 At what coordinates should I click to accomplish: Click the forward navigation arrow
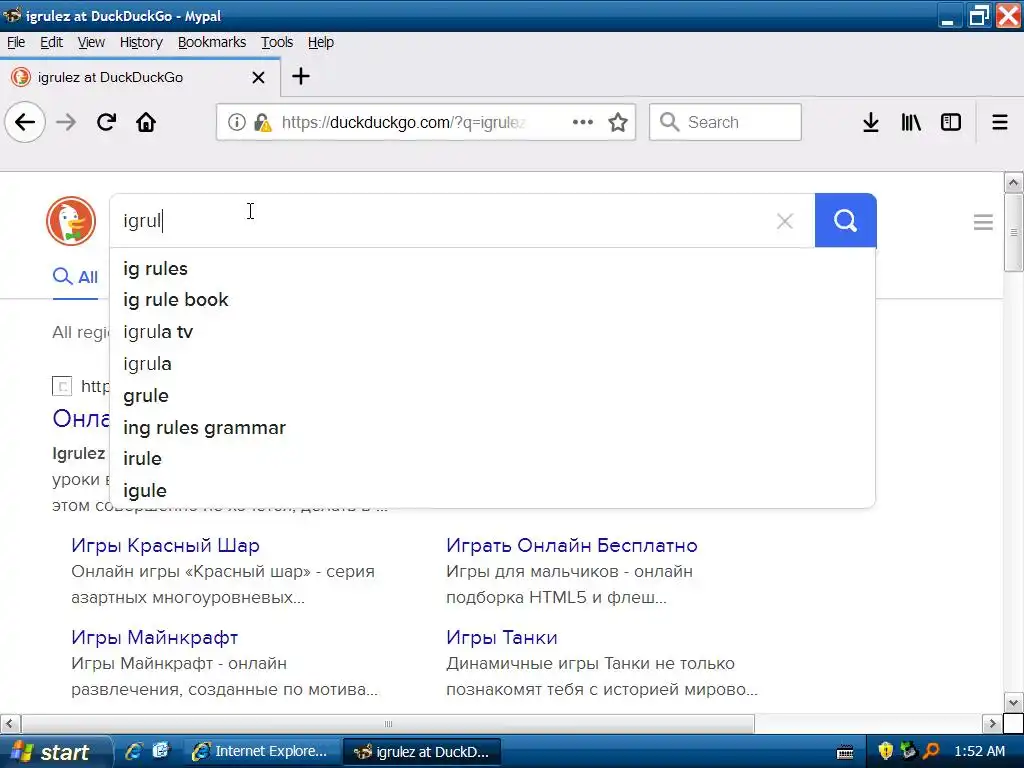pos(66,122)
